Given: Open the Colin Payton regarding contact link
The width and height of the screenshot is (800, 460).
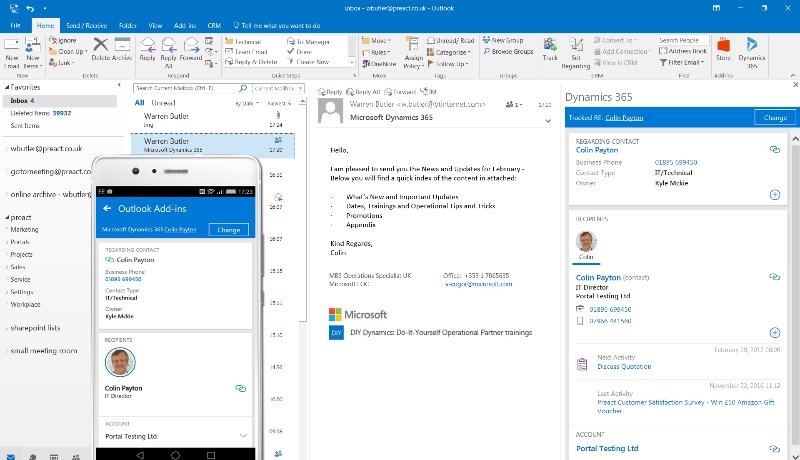Looking at the screenshot, I should click(x=597, y=150).
